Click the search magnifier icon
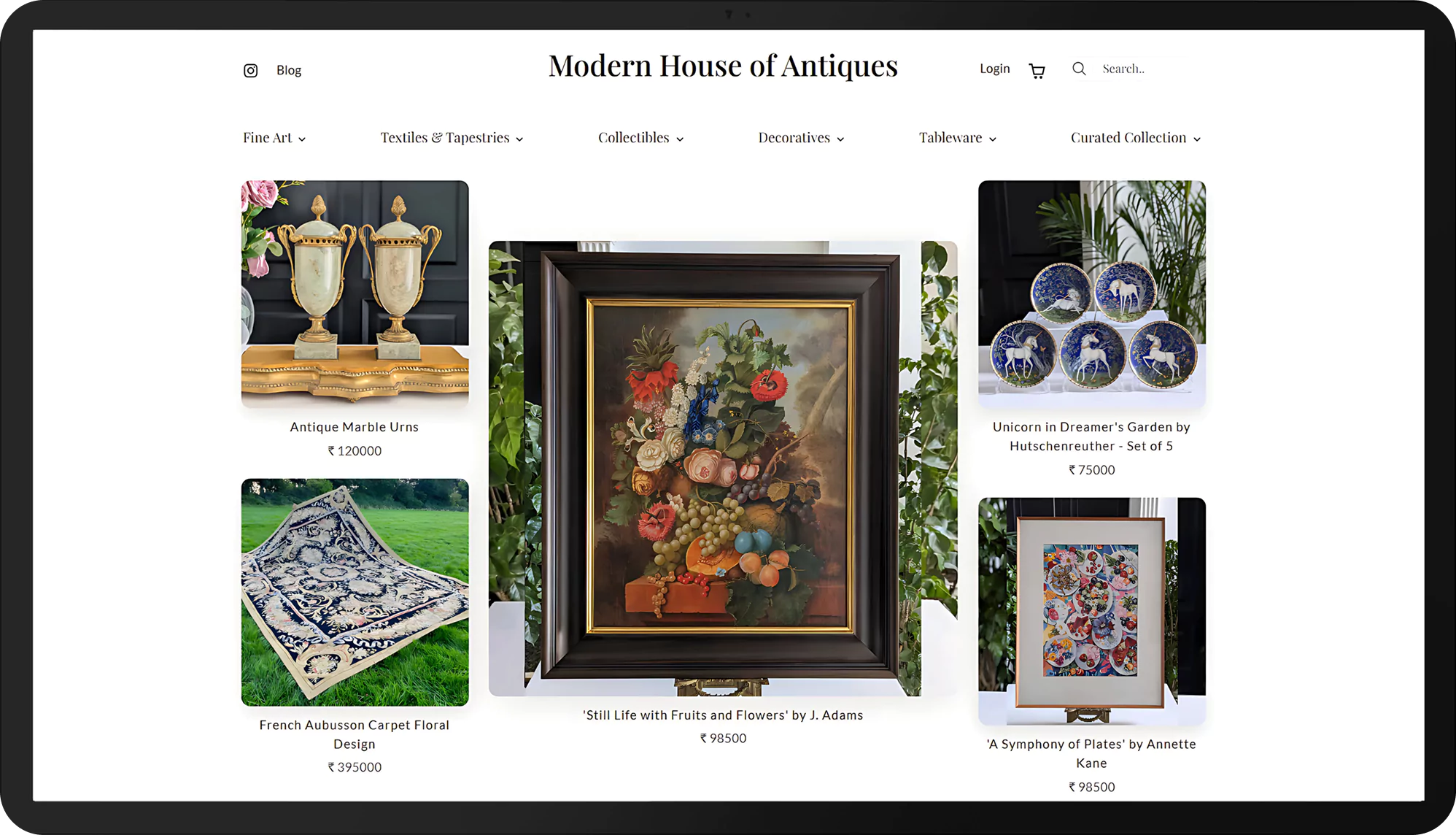This screenshot has width=1456, height=835. point(1079,69)
